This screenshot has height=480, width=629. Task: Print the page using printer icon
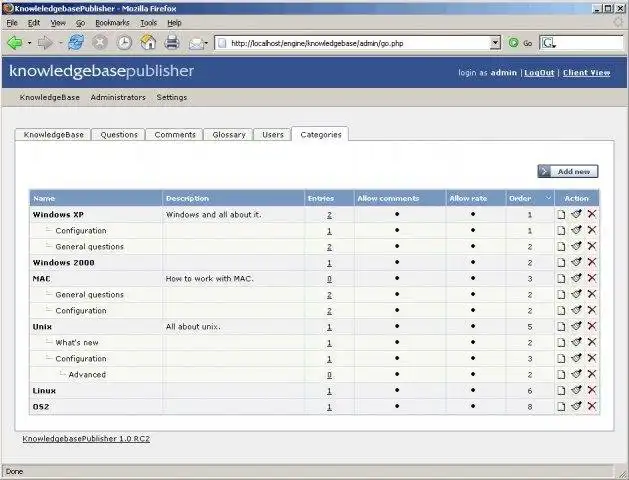172,43
